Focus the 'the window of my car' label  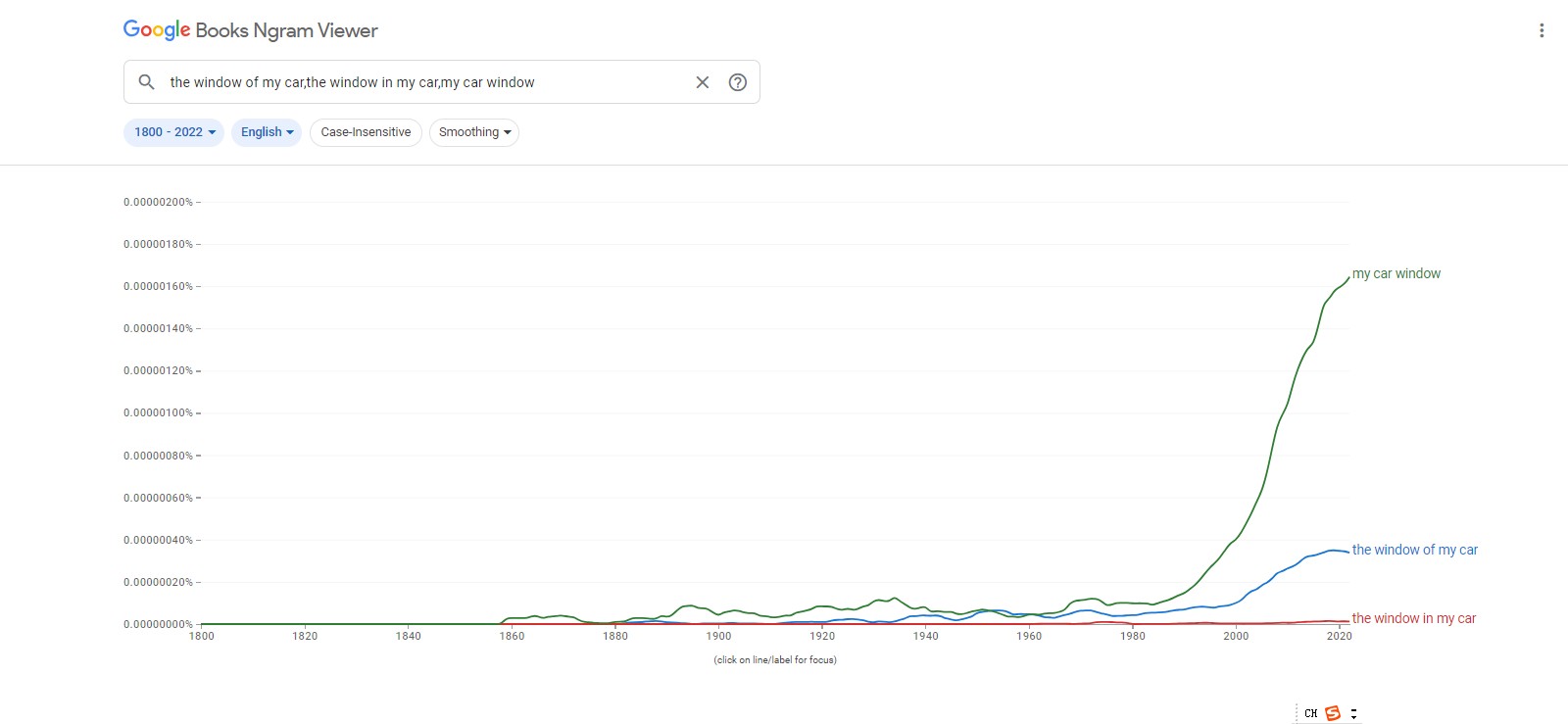tap(1415, 550)
